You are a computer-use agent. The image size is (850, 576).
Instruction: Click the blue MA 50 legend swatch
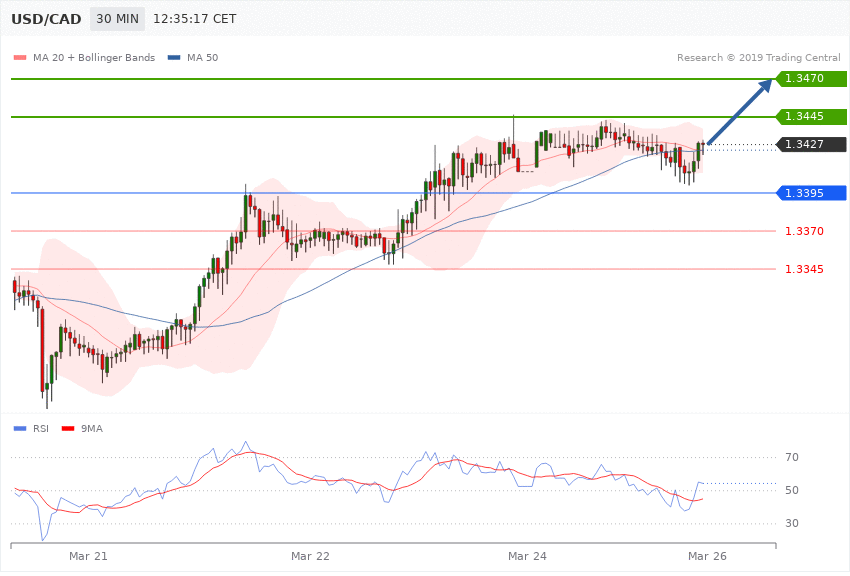coord(174,57)
